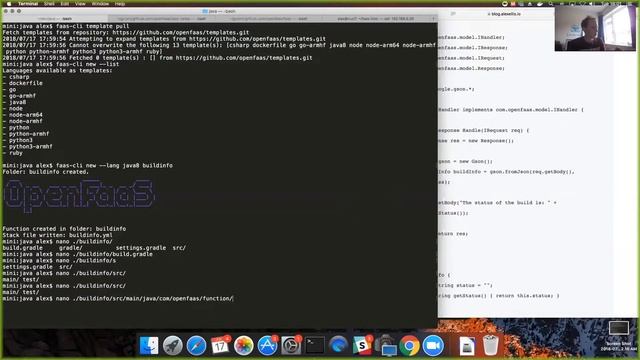Click 'Languages available as templates:' line
The image size is (640, 360).
point(57,71)
